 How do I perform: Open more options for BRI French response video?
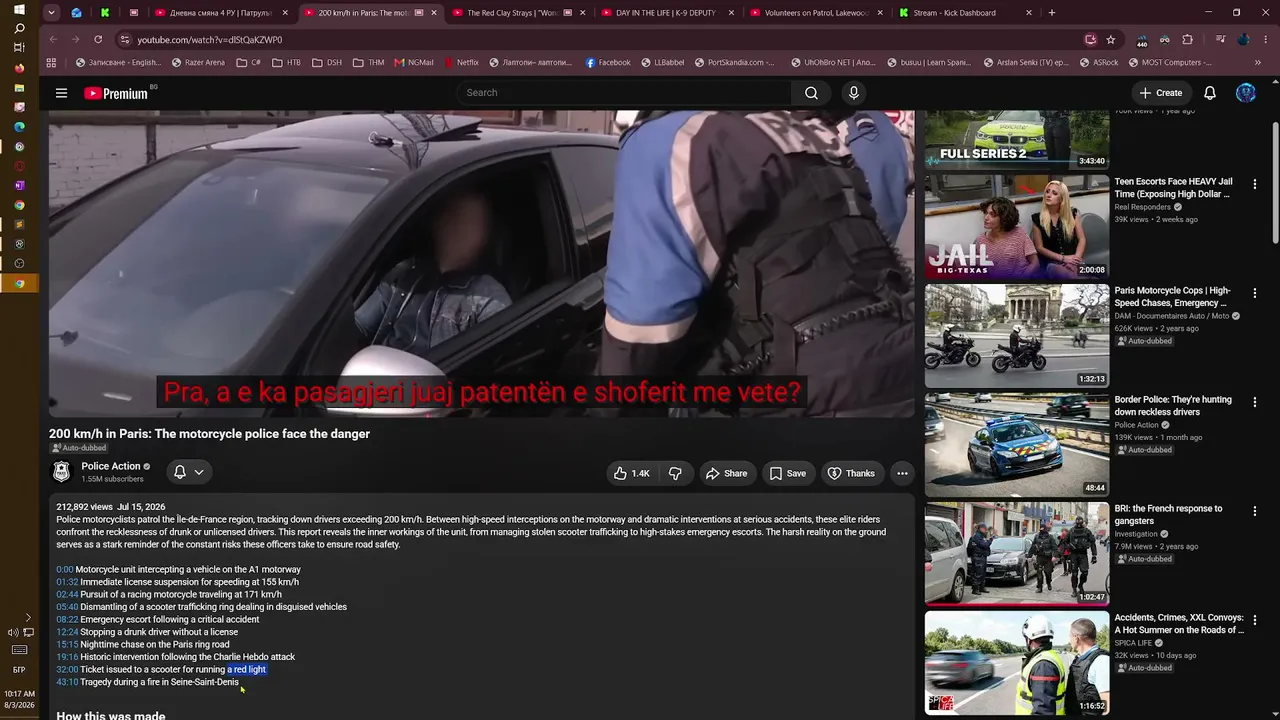tap(1255, 511)
